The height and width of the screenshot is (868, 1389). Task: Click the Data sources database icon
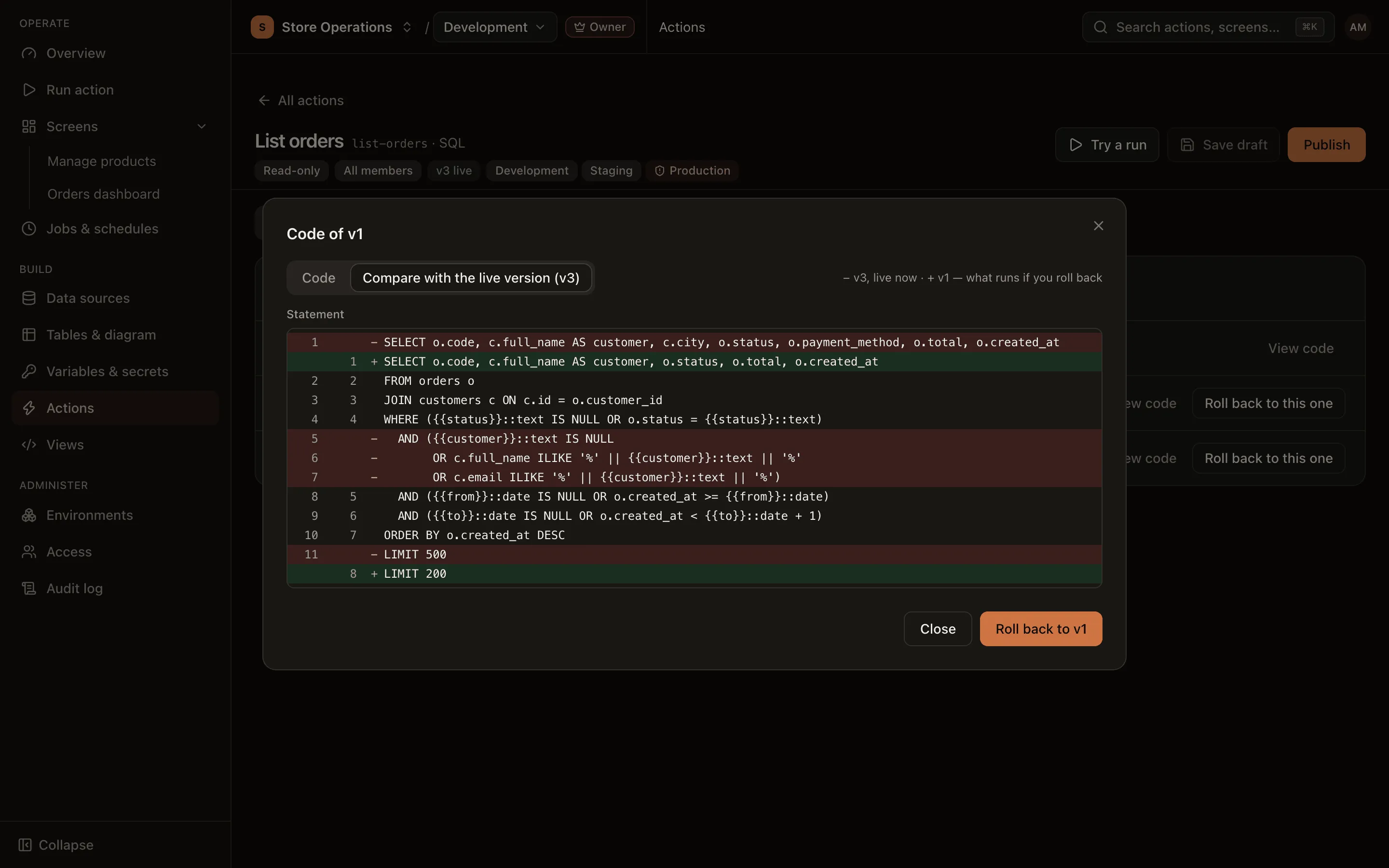click(x=29, y=298)
